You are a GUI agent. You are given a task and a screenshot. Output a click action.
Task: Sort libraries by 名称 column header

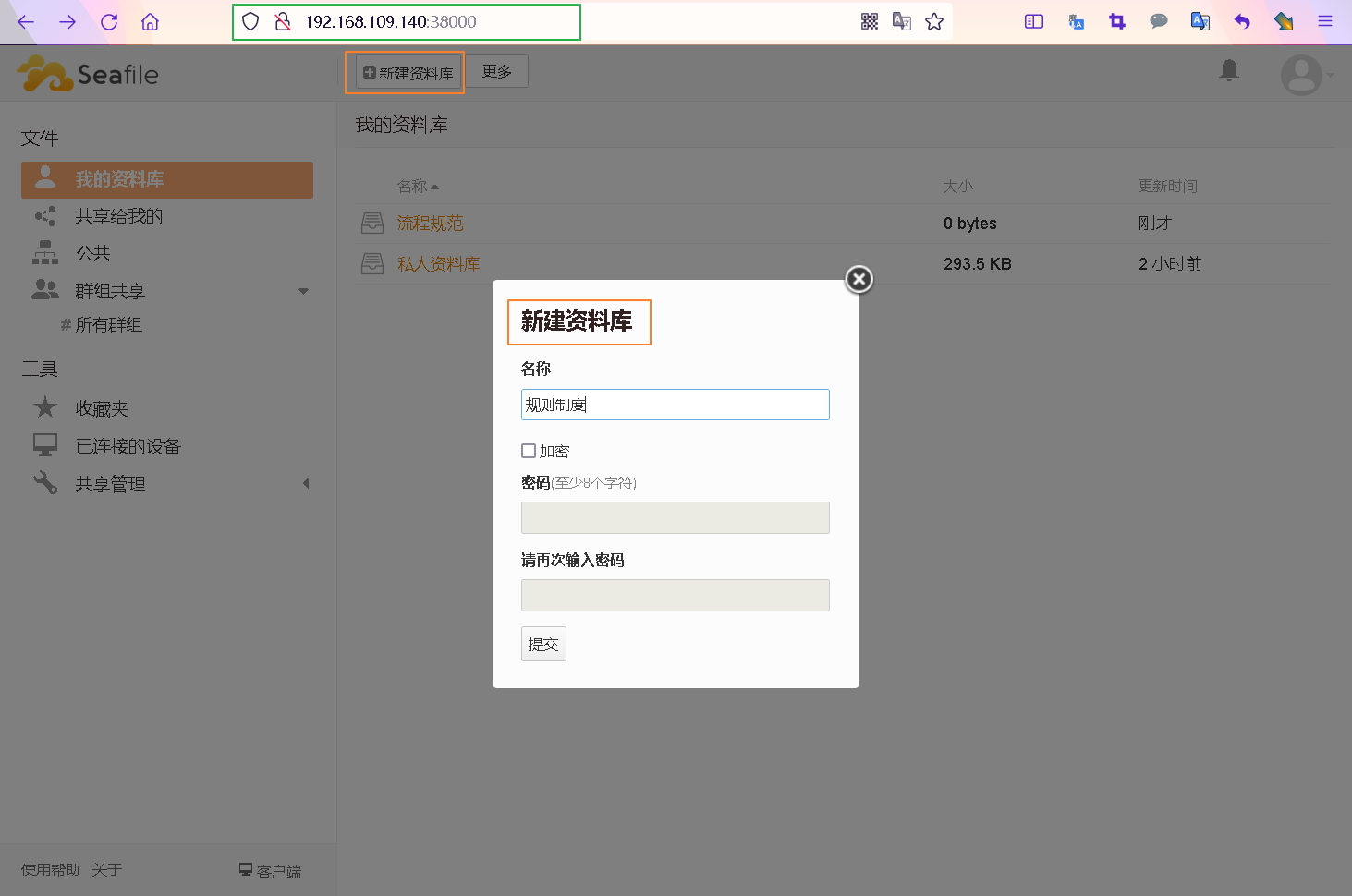tap(418, 187)
